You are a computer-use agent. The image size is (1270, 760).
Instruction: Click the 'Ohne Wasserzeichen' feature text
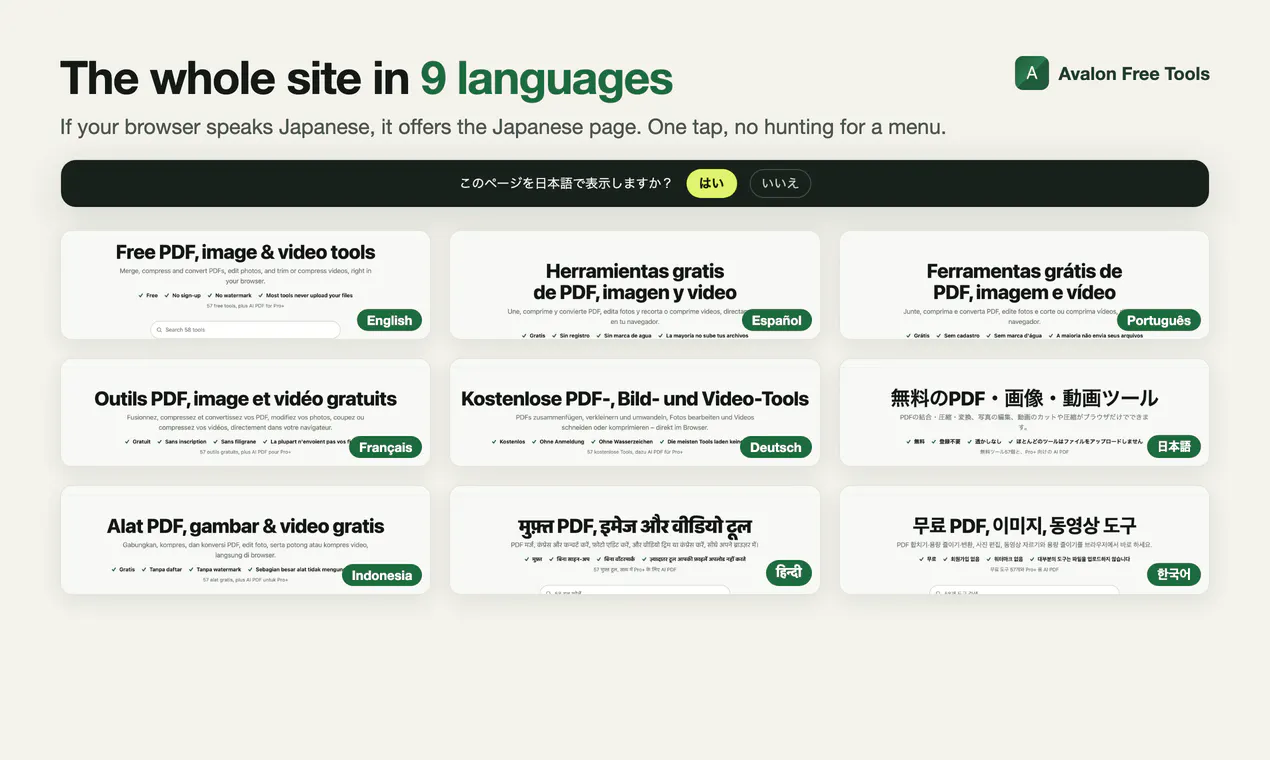tap(626, 441)
